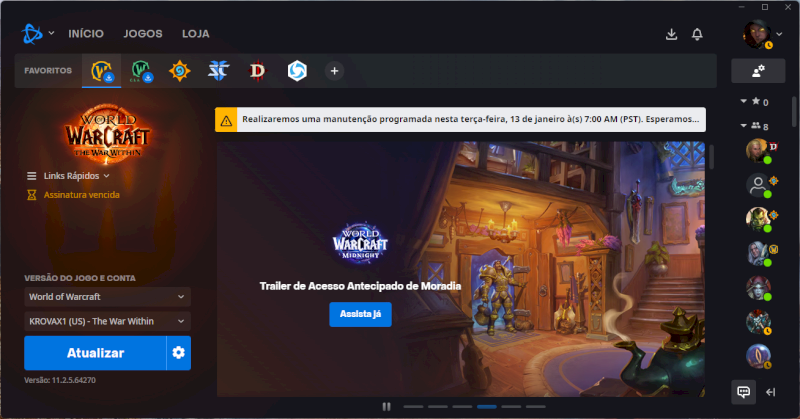The height and width of the screenshot is (419, 800).
Task: Open friend with generic silhouette avatar
Action: point(758,185)
